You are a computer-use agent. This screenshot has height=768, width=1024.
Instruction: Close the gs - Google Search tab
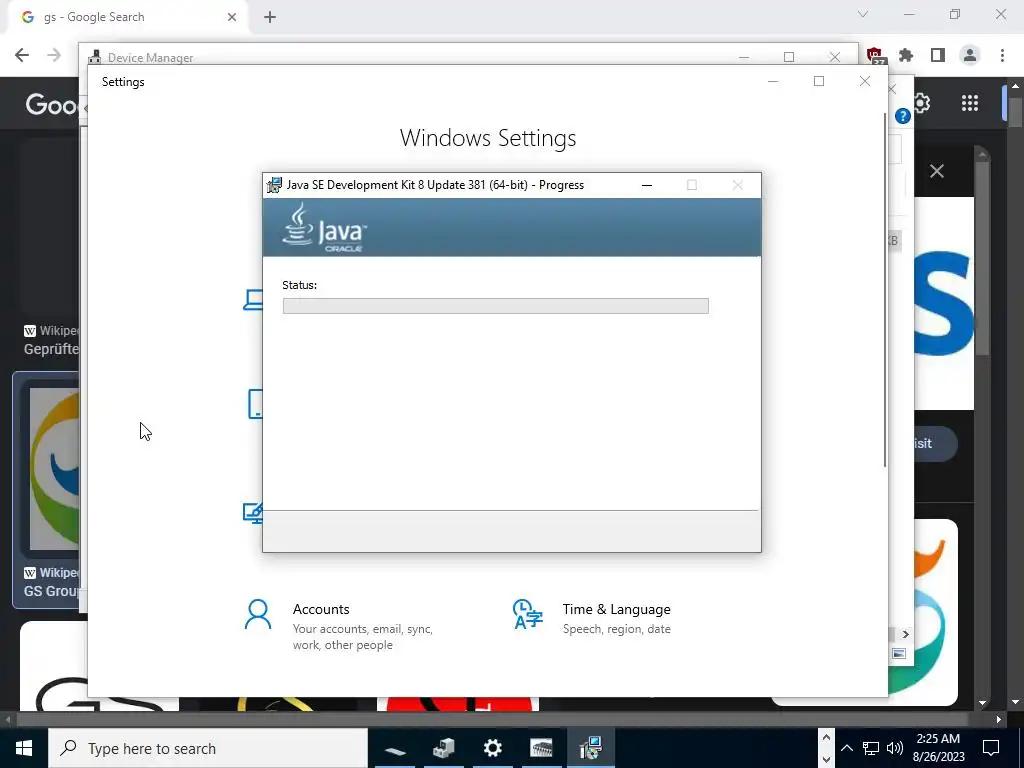pyautogui.click(x=232, y=17)
